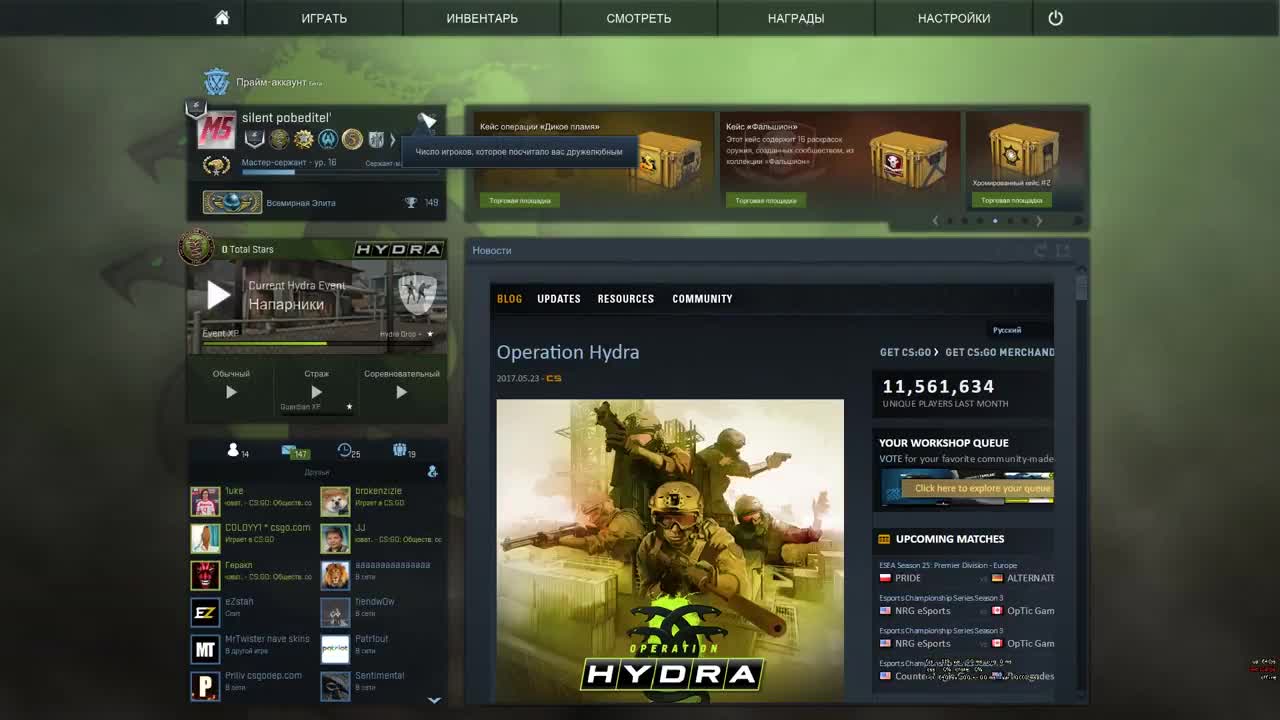Click the power quit icon
Screen dimensions: 1280x720
(x=1055, y=18)
